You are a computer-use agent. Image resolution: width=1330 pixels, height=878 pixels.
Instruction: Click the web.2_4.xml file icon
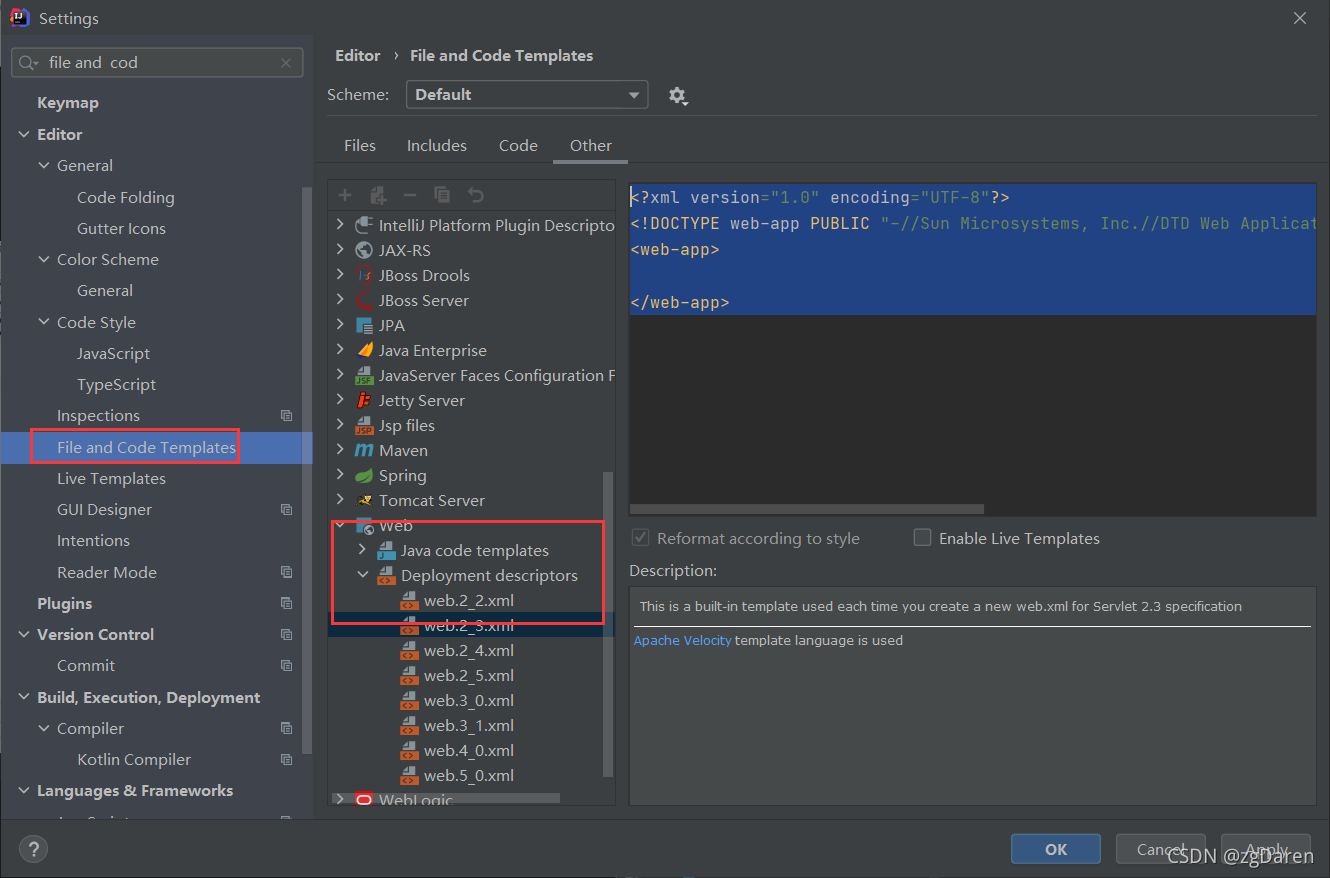tap(408, 651)
